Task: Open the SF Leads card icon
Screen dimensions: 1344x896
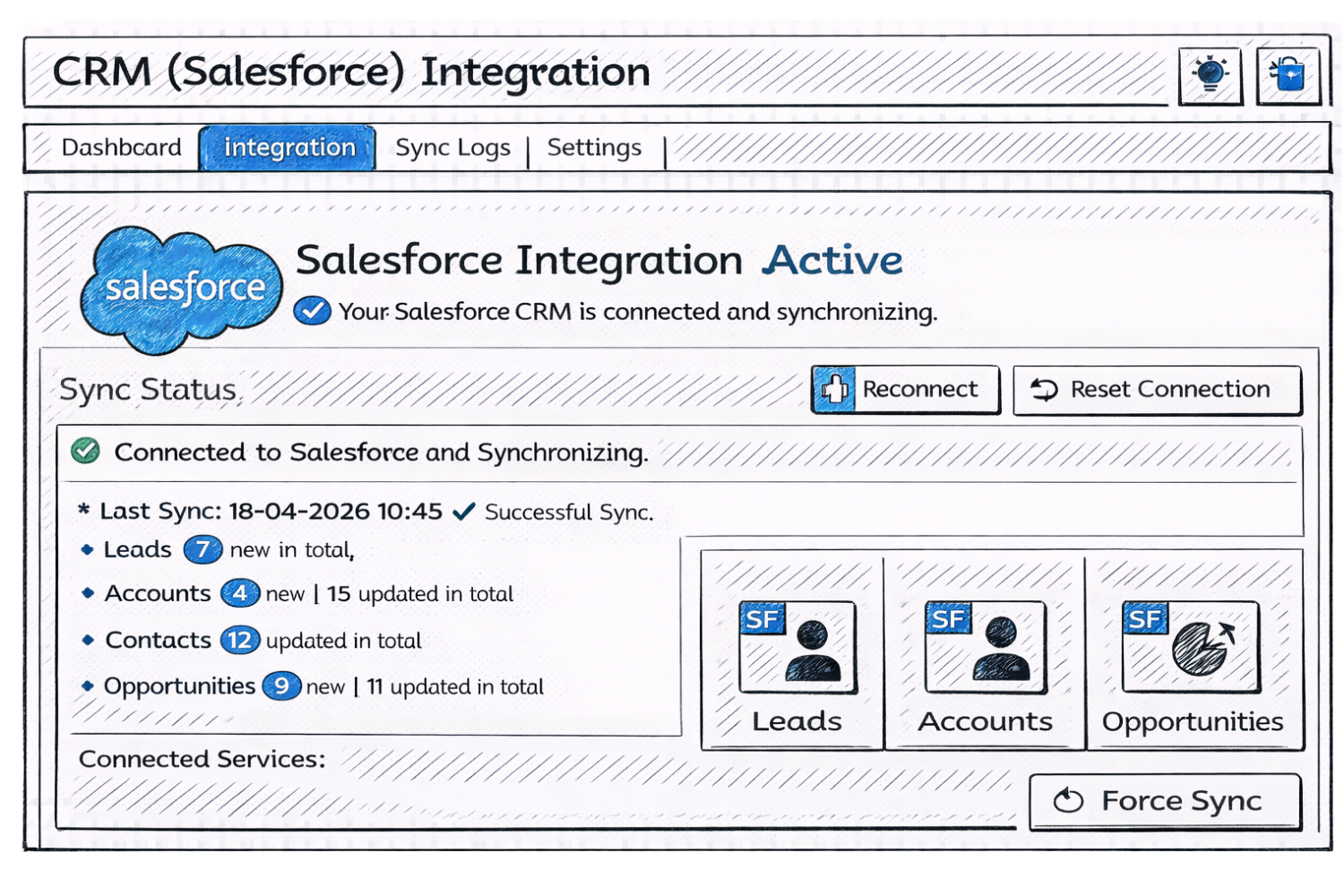Action: [x=797, y=646]
